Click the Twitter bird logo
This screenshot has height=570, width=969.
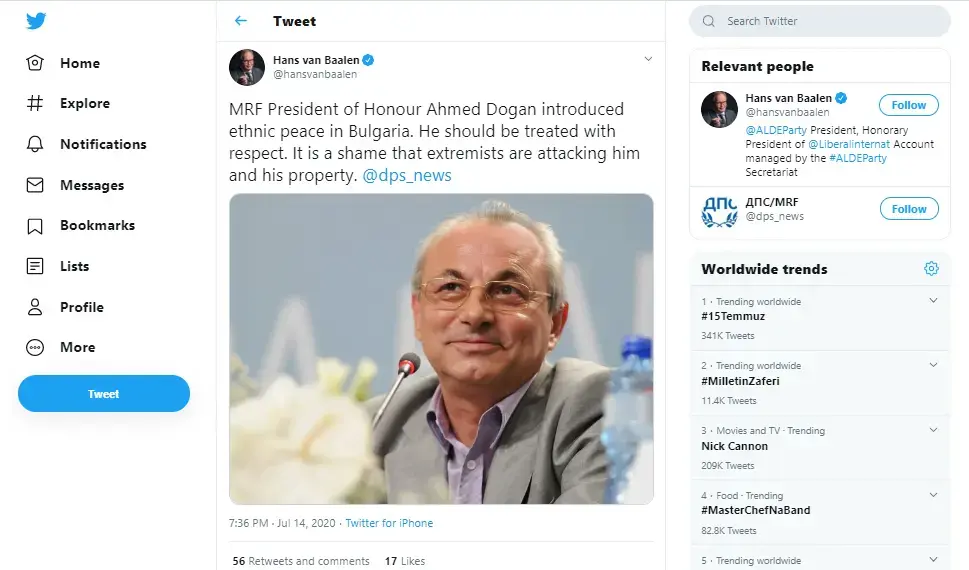[36, 21]
